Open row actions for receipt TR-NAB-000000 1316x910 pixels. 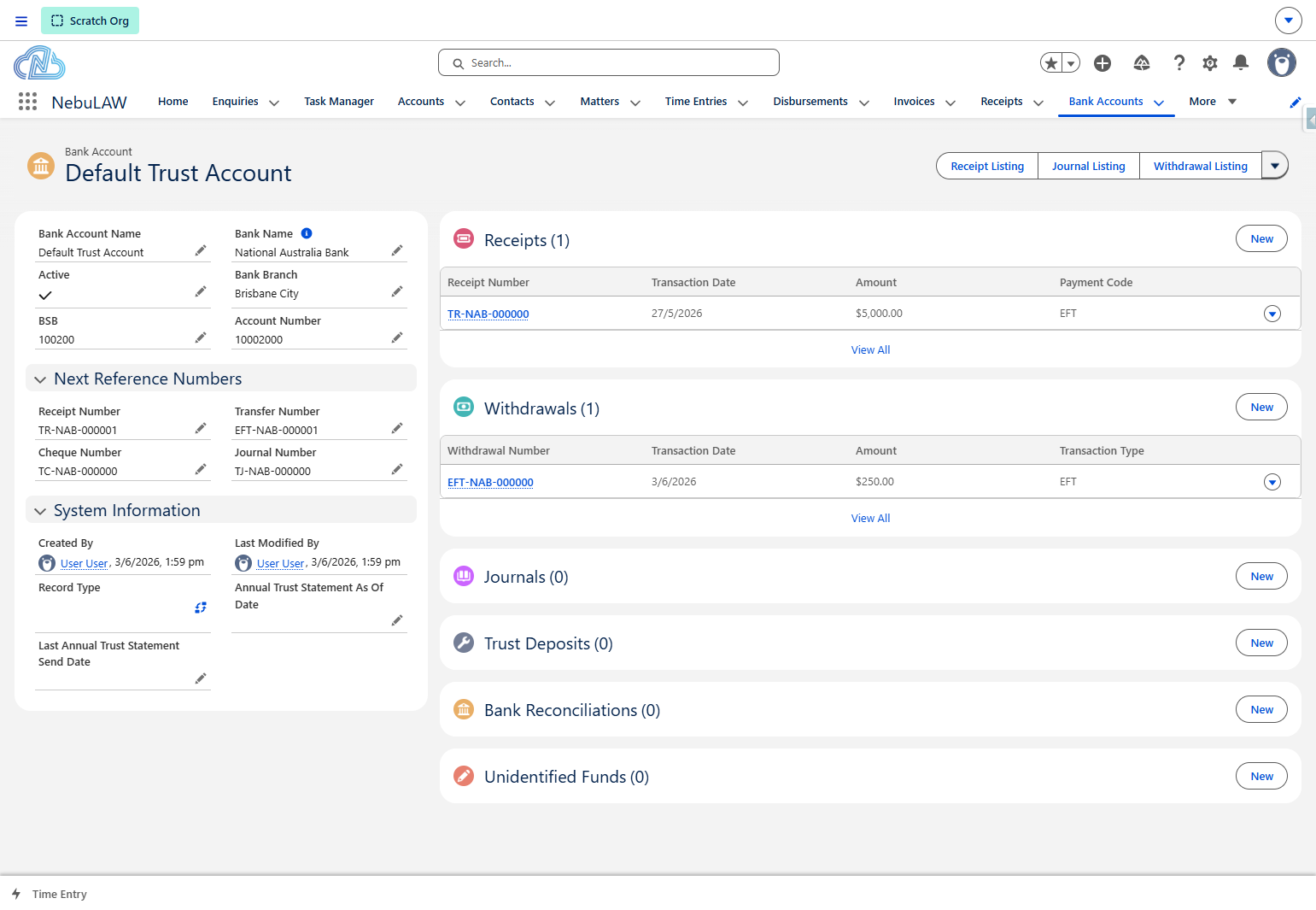(1272, 314)
